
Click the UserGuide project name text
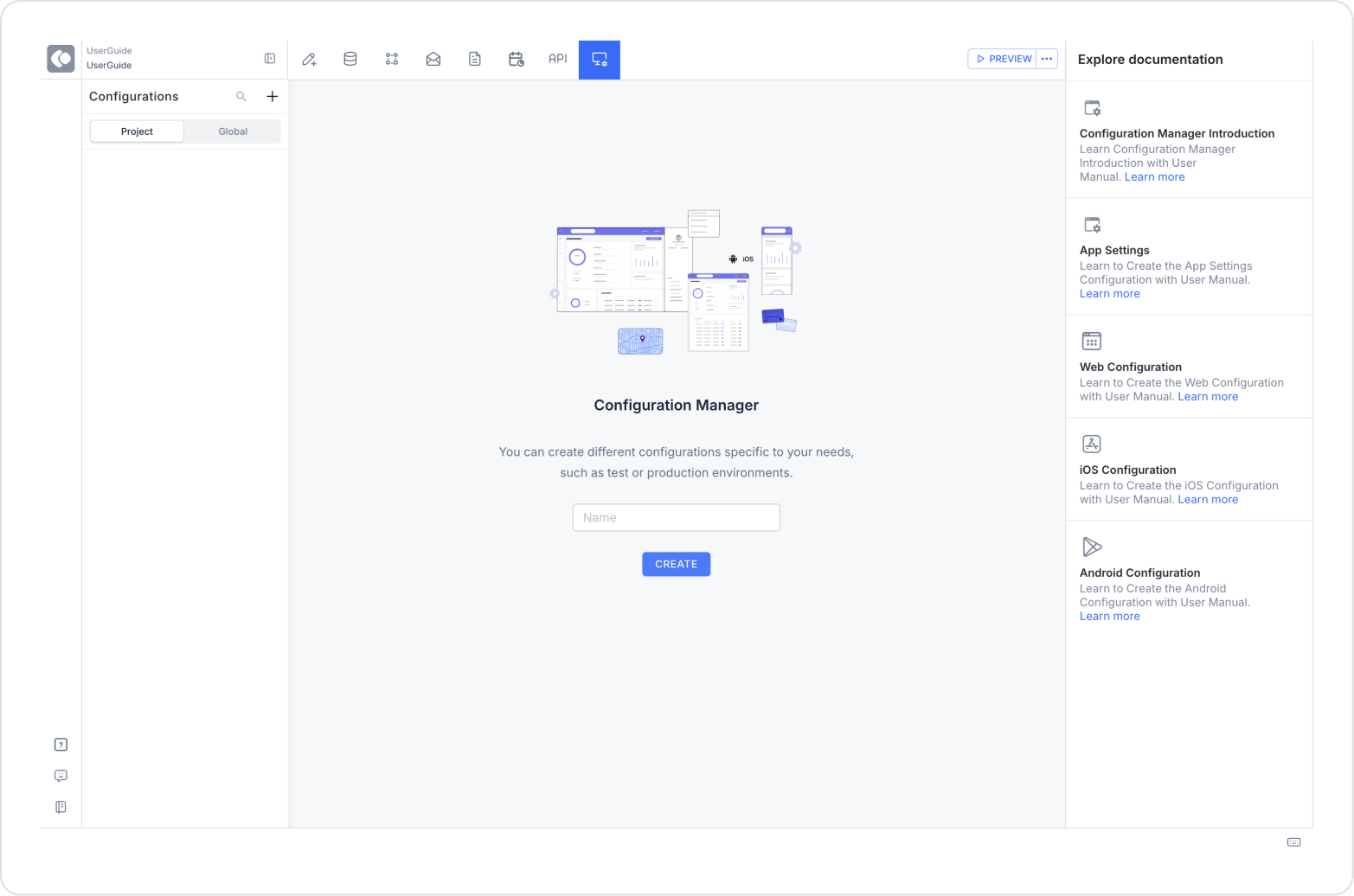(x=109, y=65)
